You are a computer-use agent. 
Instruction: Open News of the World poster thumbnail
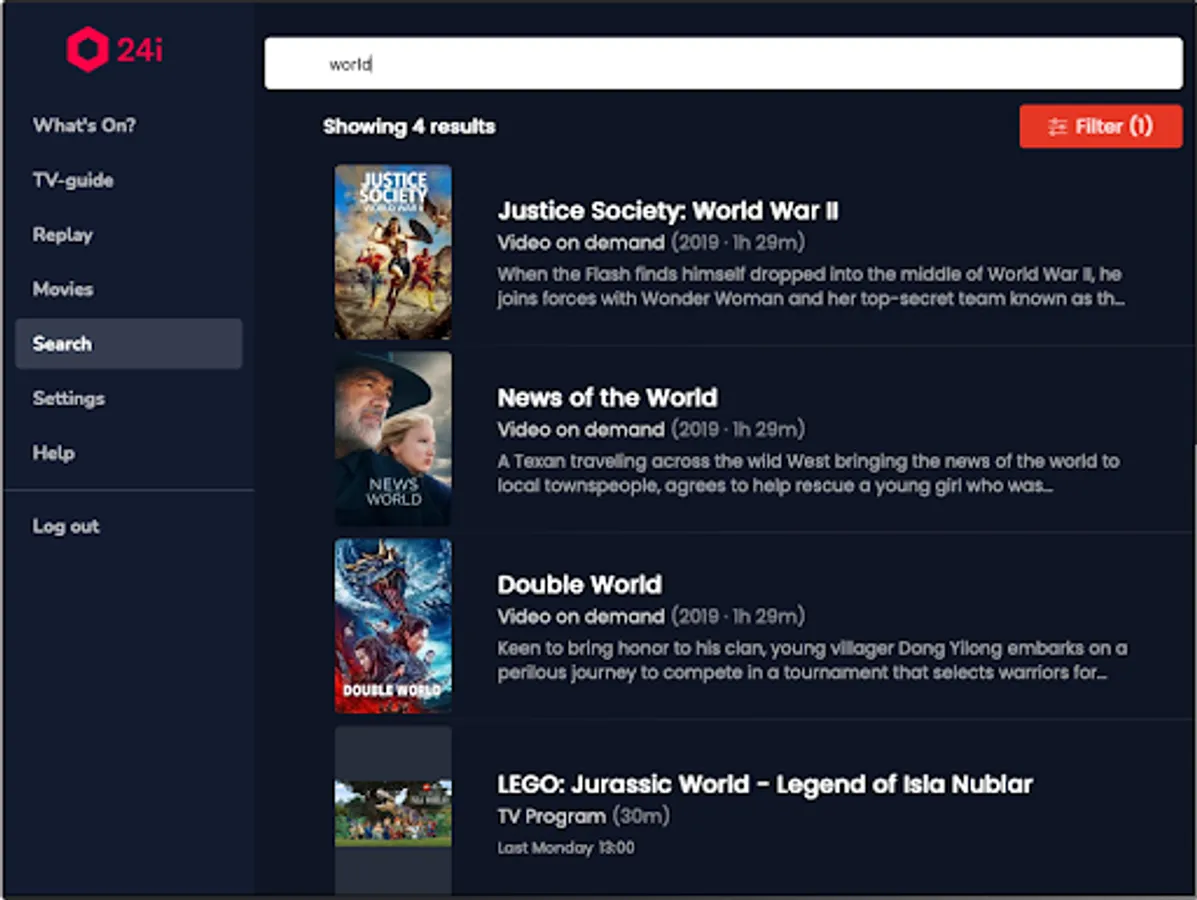[x=393, y=438]
